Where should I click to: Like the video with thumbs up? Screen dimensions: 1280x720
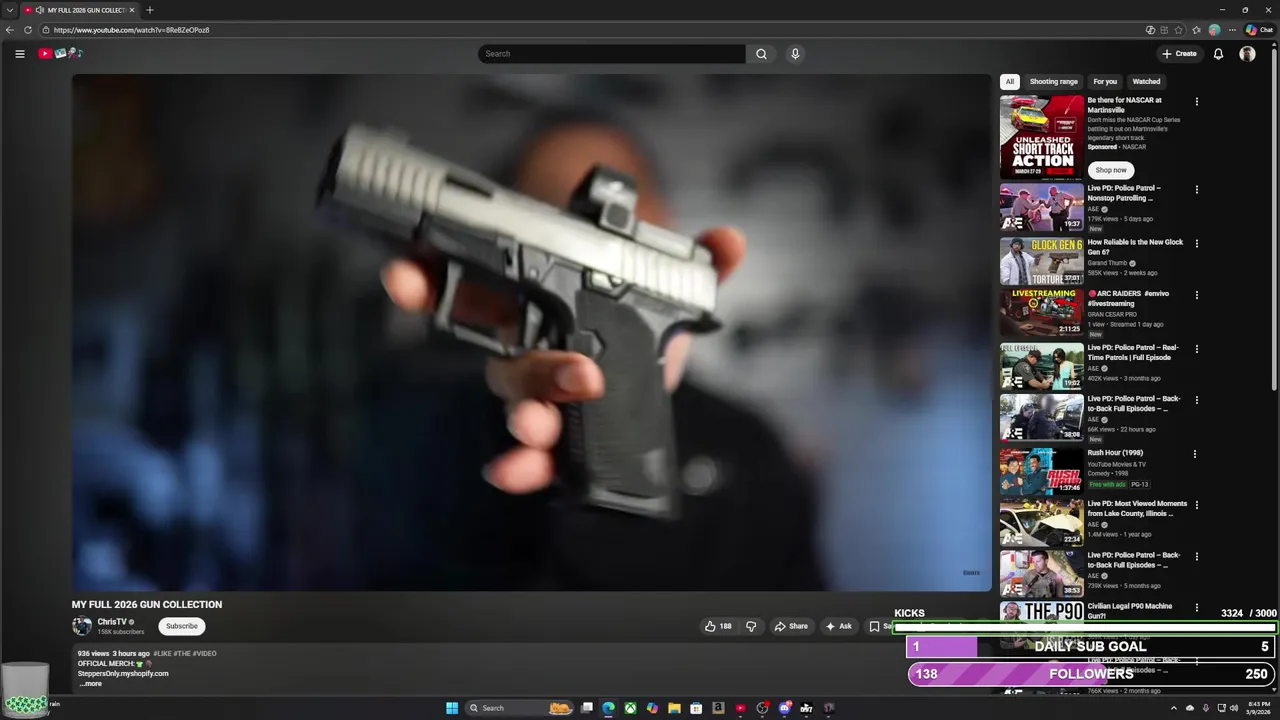click(718, 626)
